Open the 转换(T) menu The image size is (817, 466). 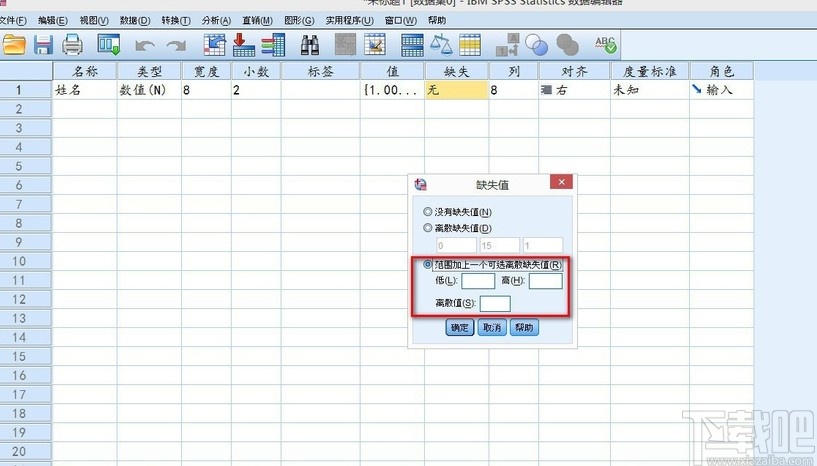[x=176, y=20]
